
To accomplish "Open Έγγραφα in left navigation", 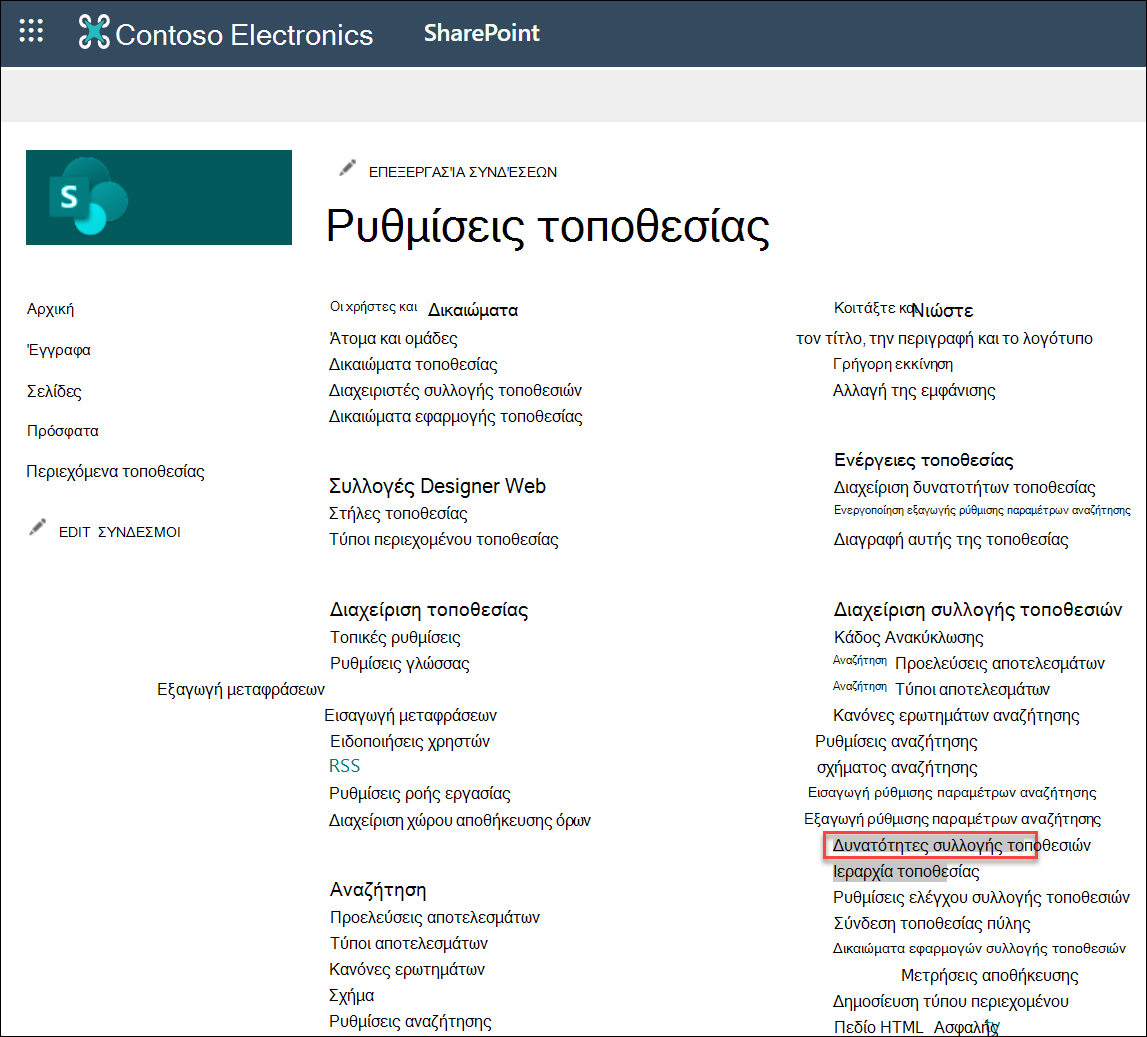I will tap(59, 350).
